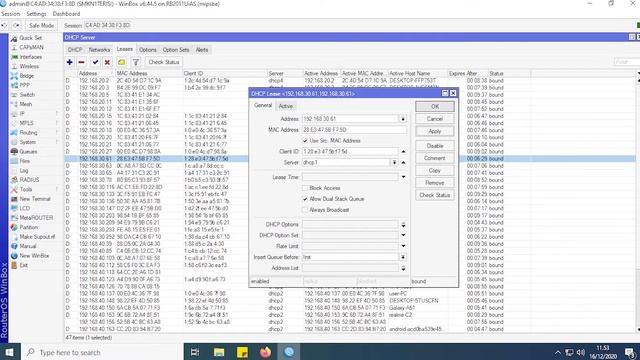The image size is (640, 360).
Task: Click the red minus remove lease icon
Action: tap(82, 62)
